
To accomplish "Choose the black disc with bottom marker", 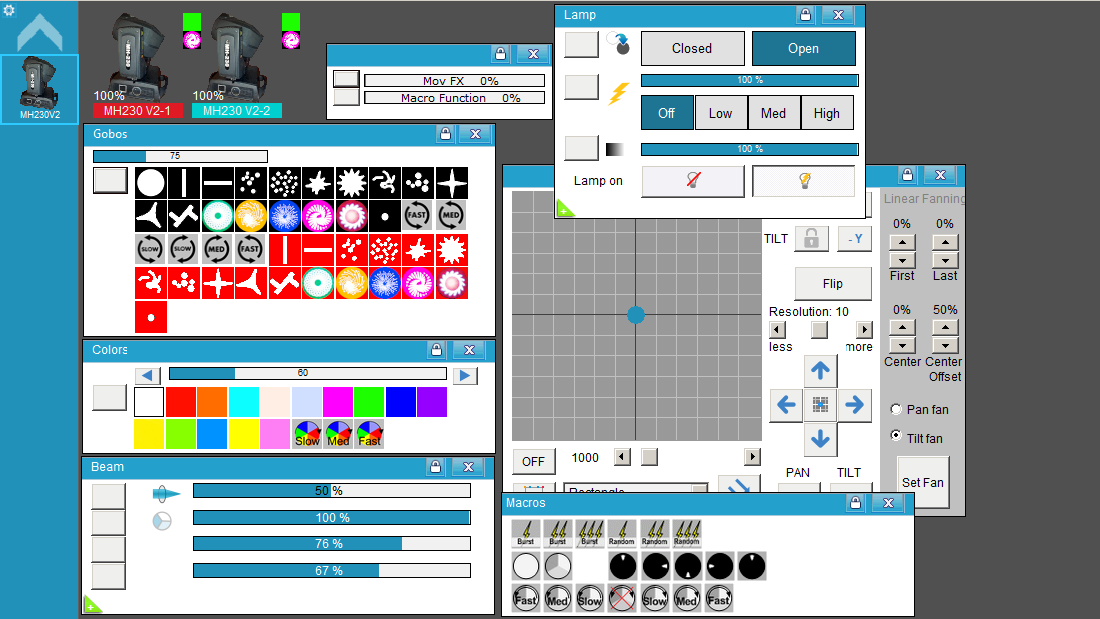I will click(687, 566).
